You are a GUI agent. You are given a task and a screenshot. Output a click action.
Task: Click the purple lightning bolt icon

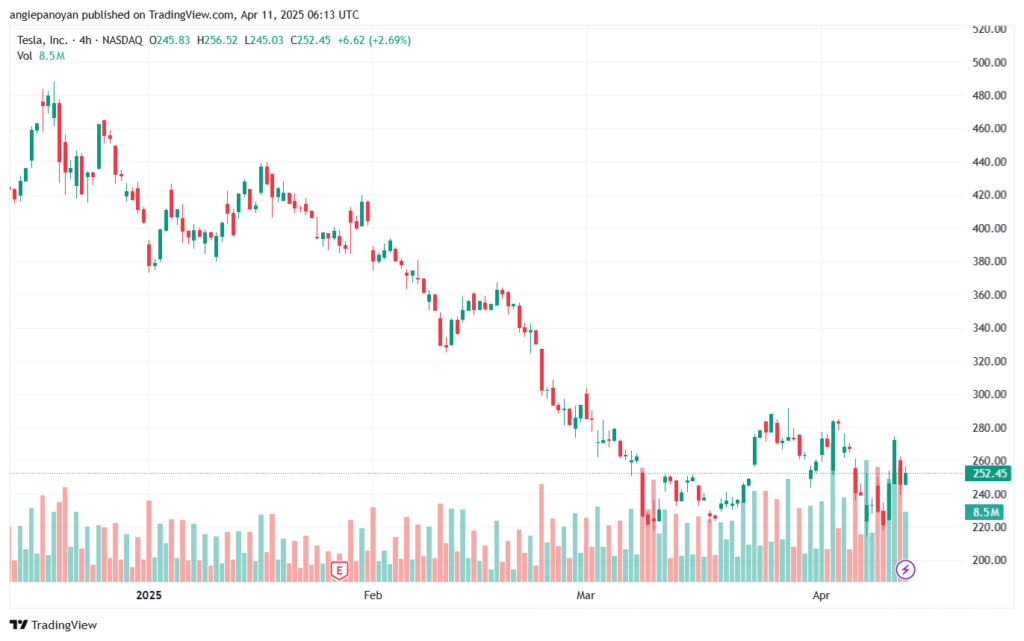tap(905, 569)
